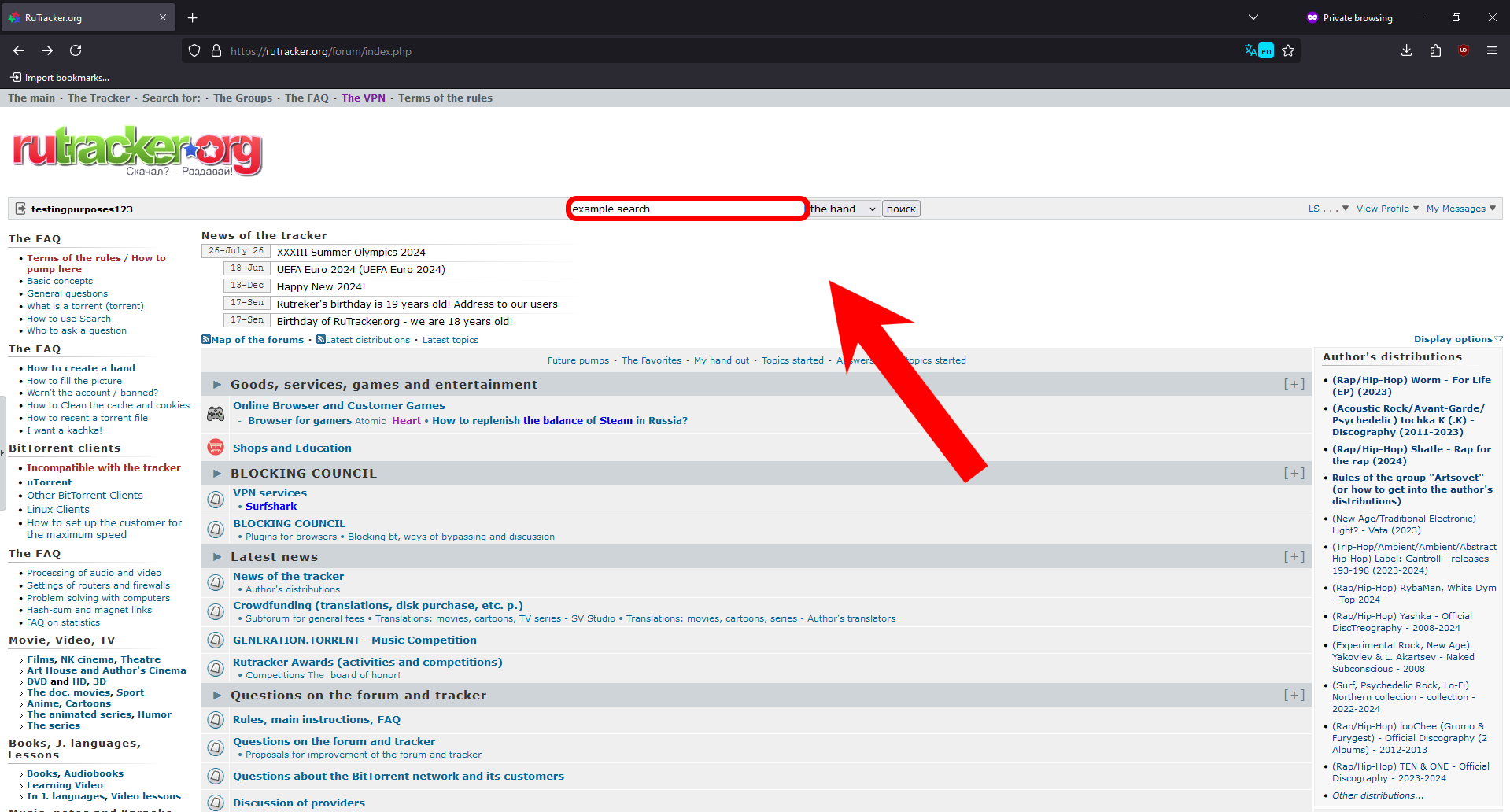Open the search scope dropdown 'the hand'

point(843,209)
